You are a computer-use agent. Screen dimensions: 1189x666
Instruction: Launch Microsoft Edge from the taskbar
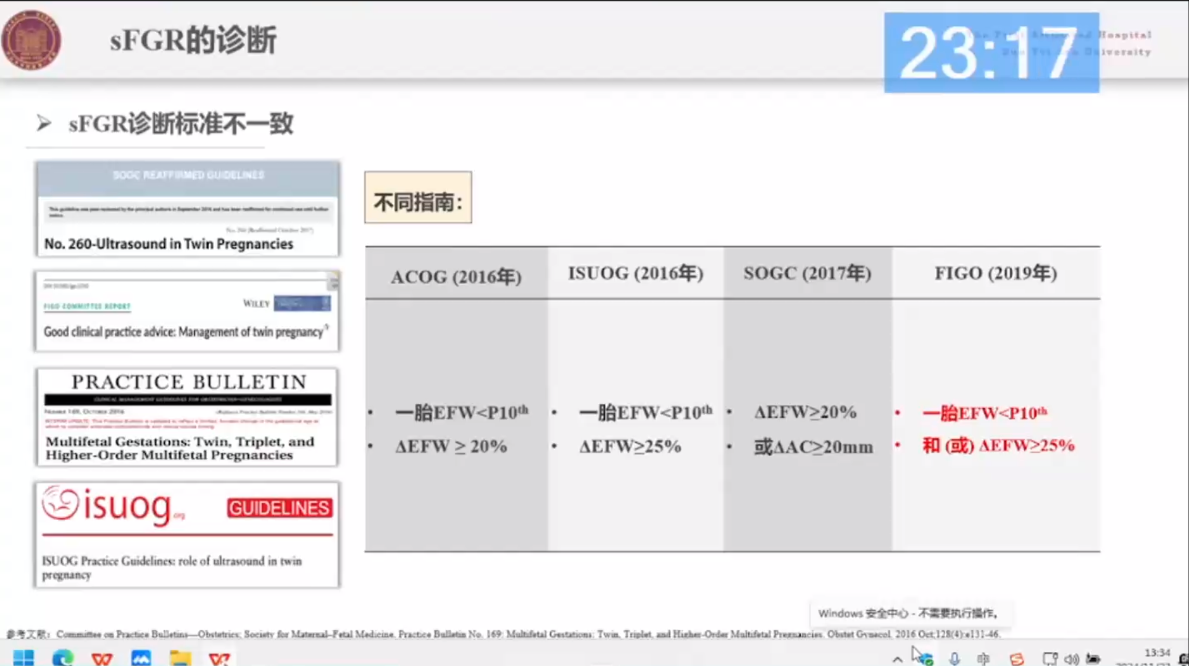[x=62, y=658]
